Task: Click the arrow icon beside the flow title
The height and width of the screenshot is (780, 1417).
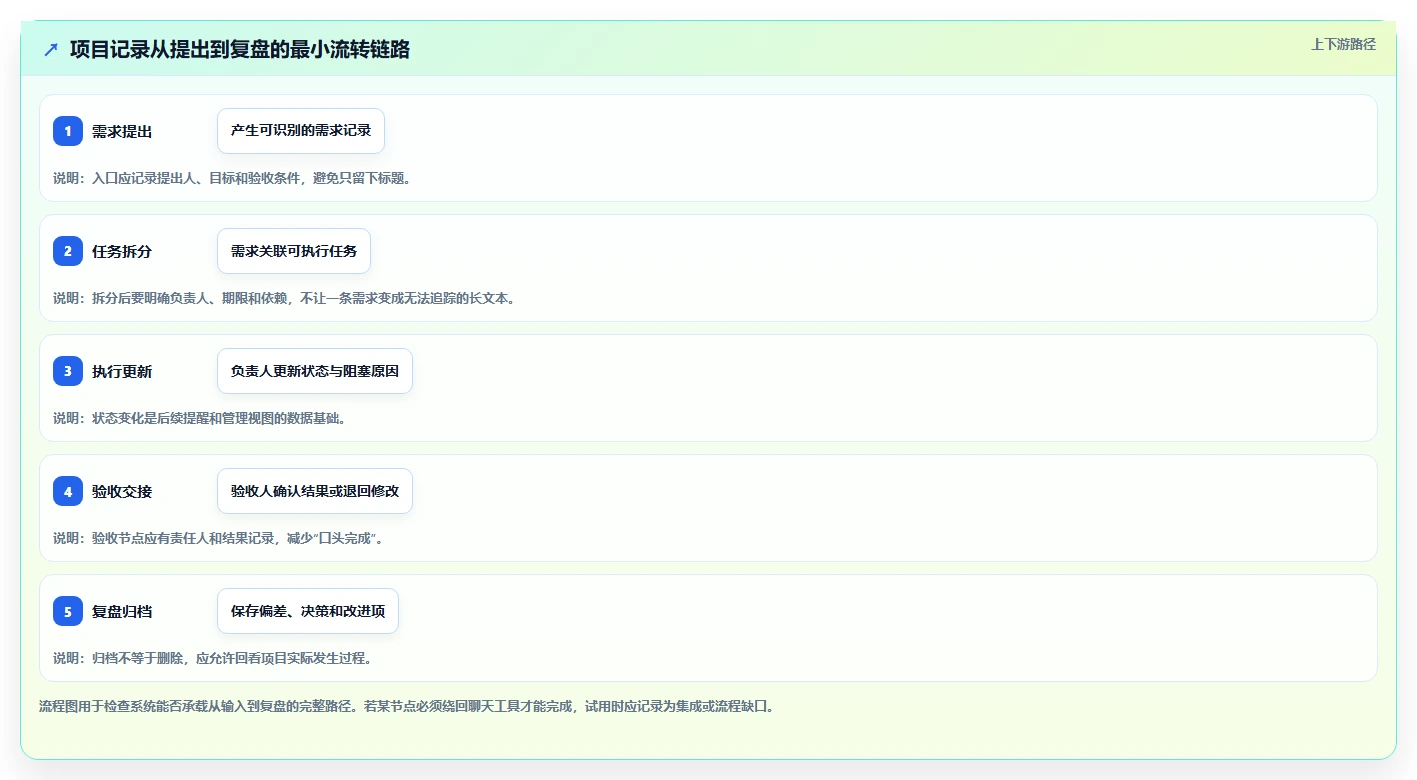Action: click(51, 49)
